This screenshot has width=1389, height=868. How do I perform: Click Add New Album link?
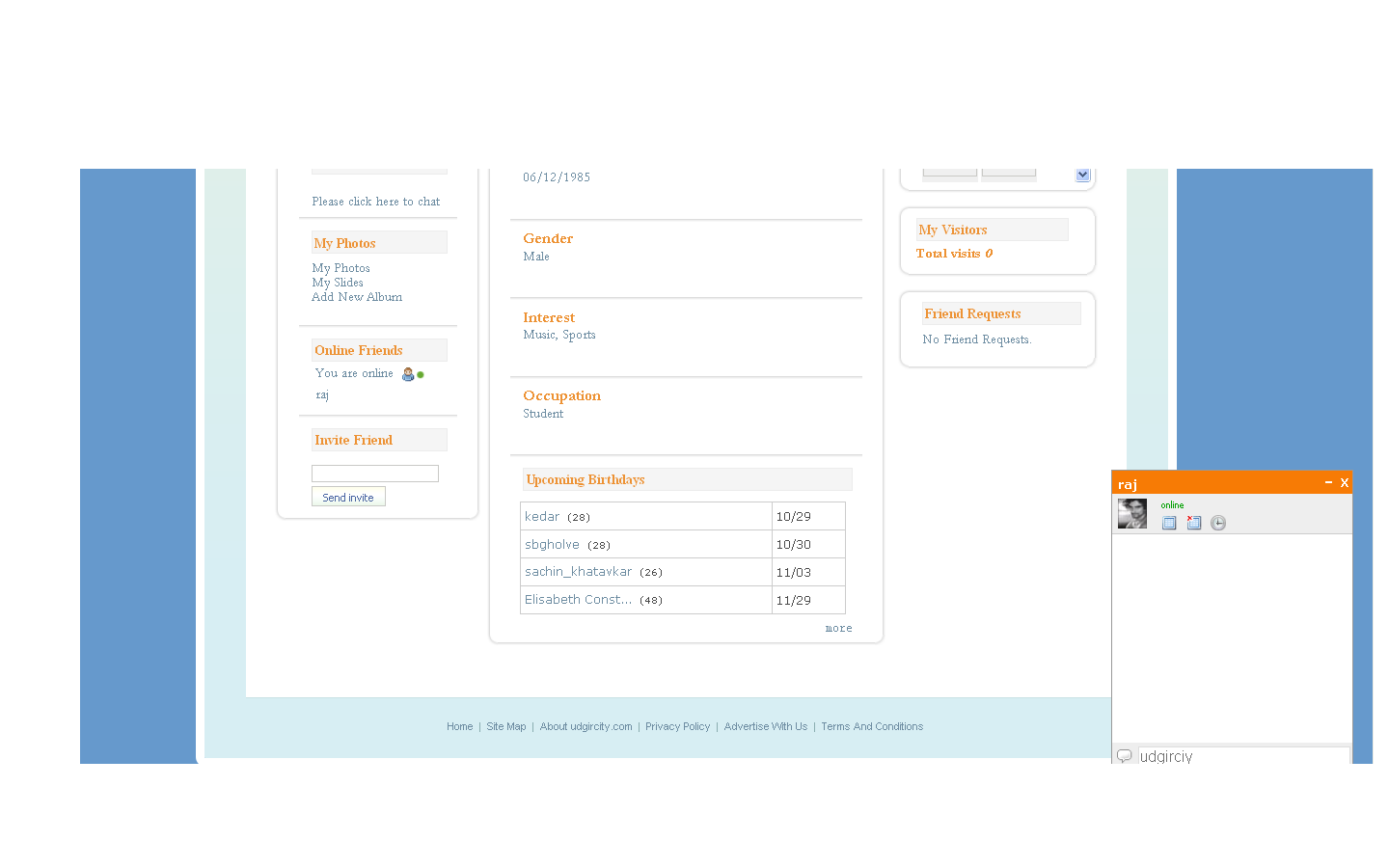pos(357,297)
